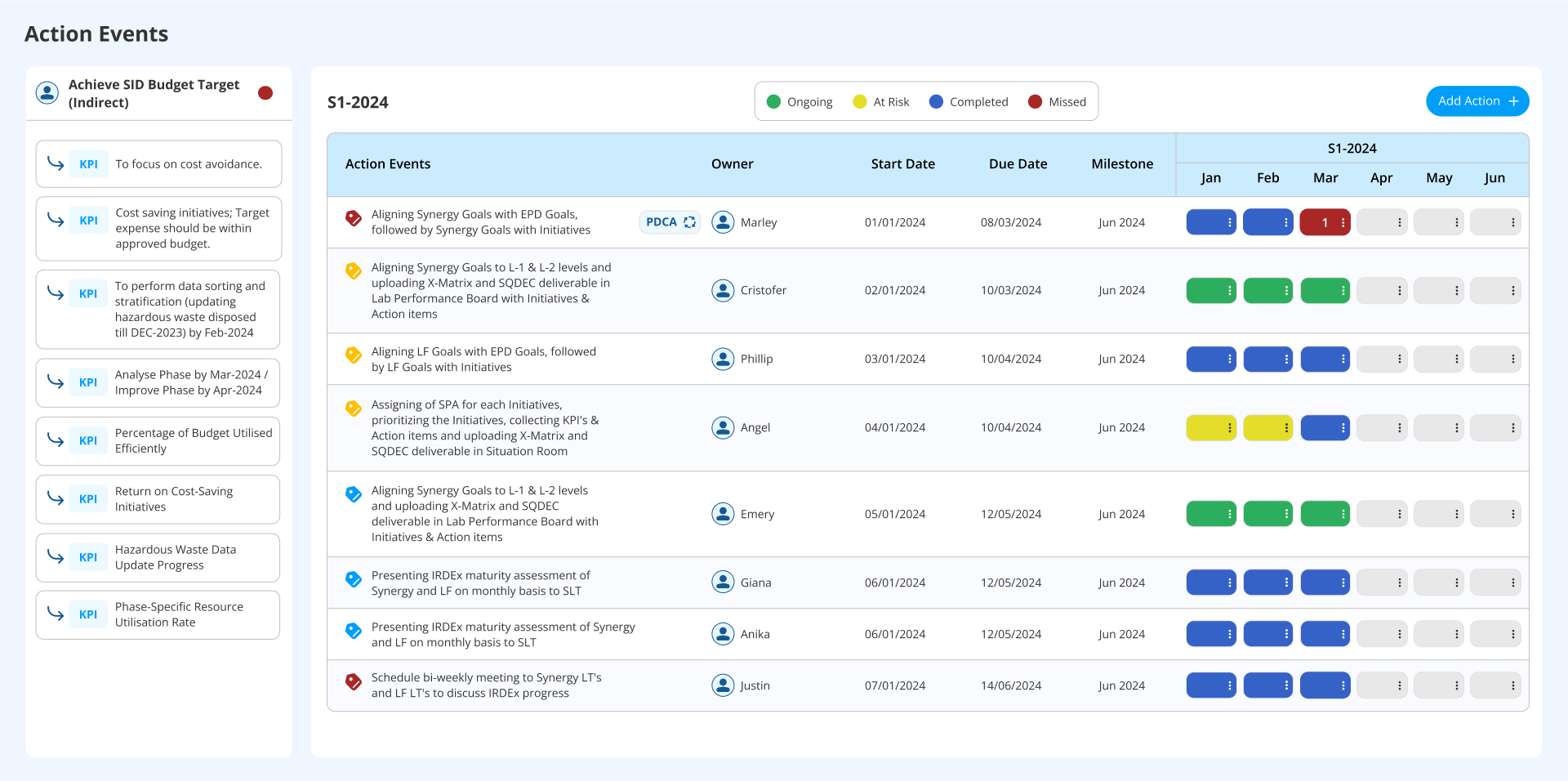Open options on Cristofer's green February status cell
Image resolution: width=1568 pixels, height=781 pixels.
[x=1285, y=291]
